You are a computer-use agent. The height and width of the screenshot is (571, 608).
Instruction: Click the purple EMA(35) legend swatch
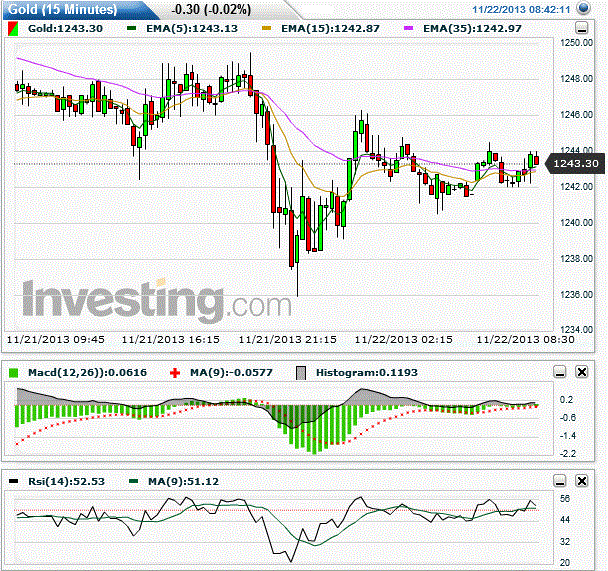[409, 28]
